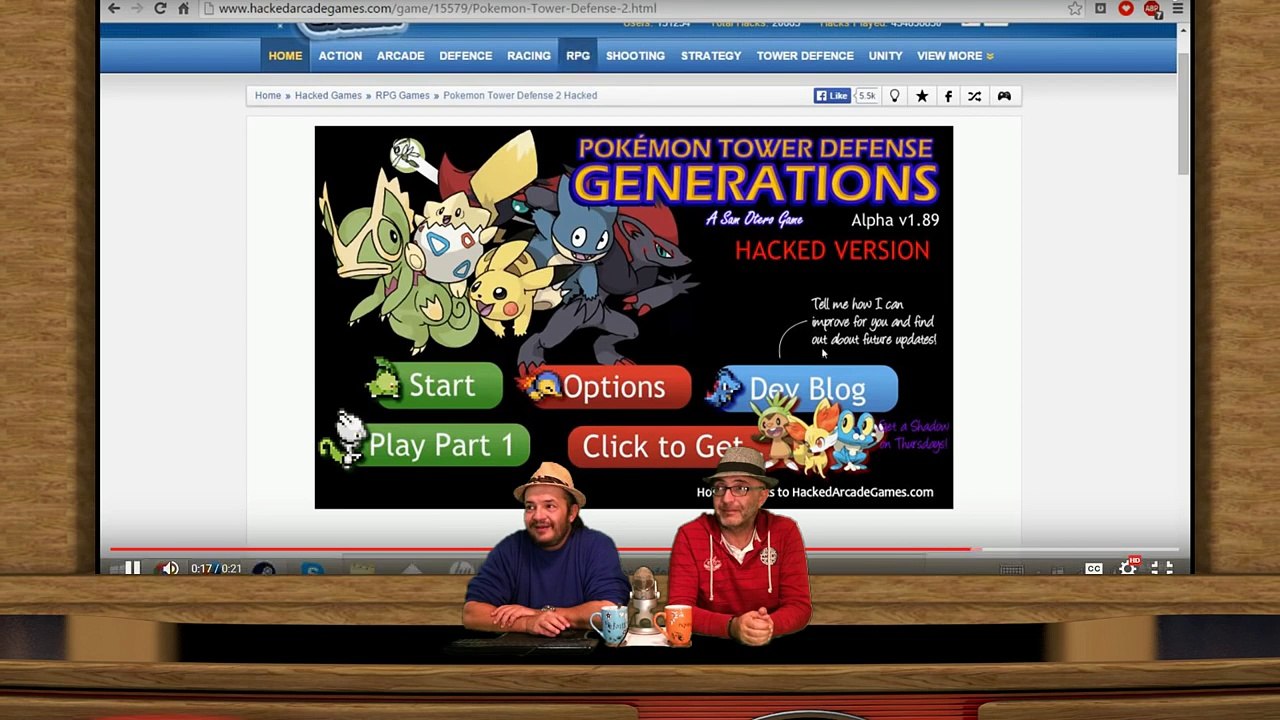Click the lightbulb icon beside the like count

[x=895, y=96]
